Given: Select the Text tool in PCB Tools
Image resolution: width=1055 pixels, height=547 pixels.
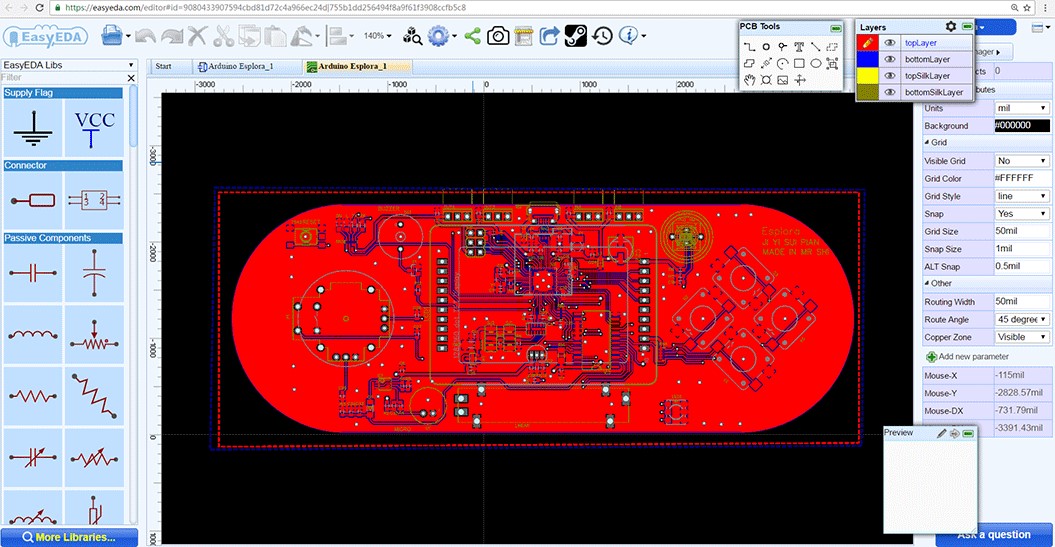Looking at the screenshot, I should (x=799, y=47).
